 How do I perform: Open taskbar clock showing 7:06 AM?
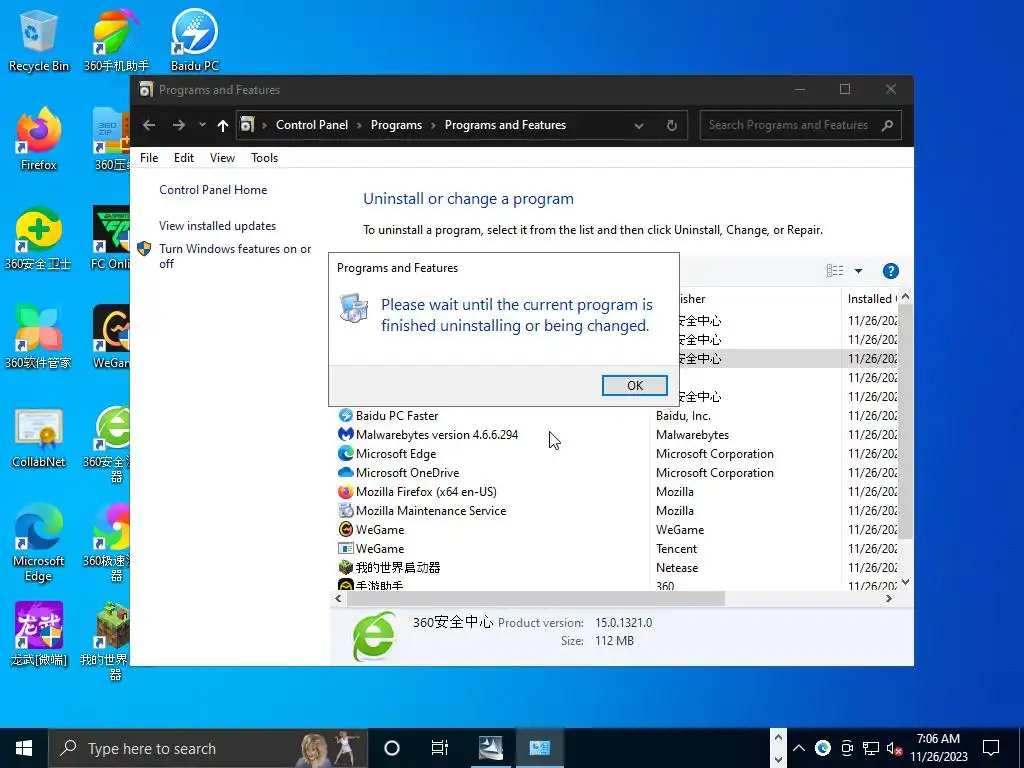(x=938, y=748)
